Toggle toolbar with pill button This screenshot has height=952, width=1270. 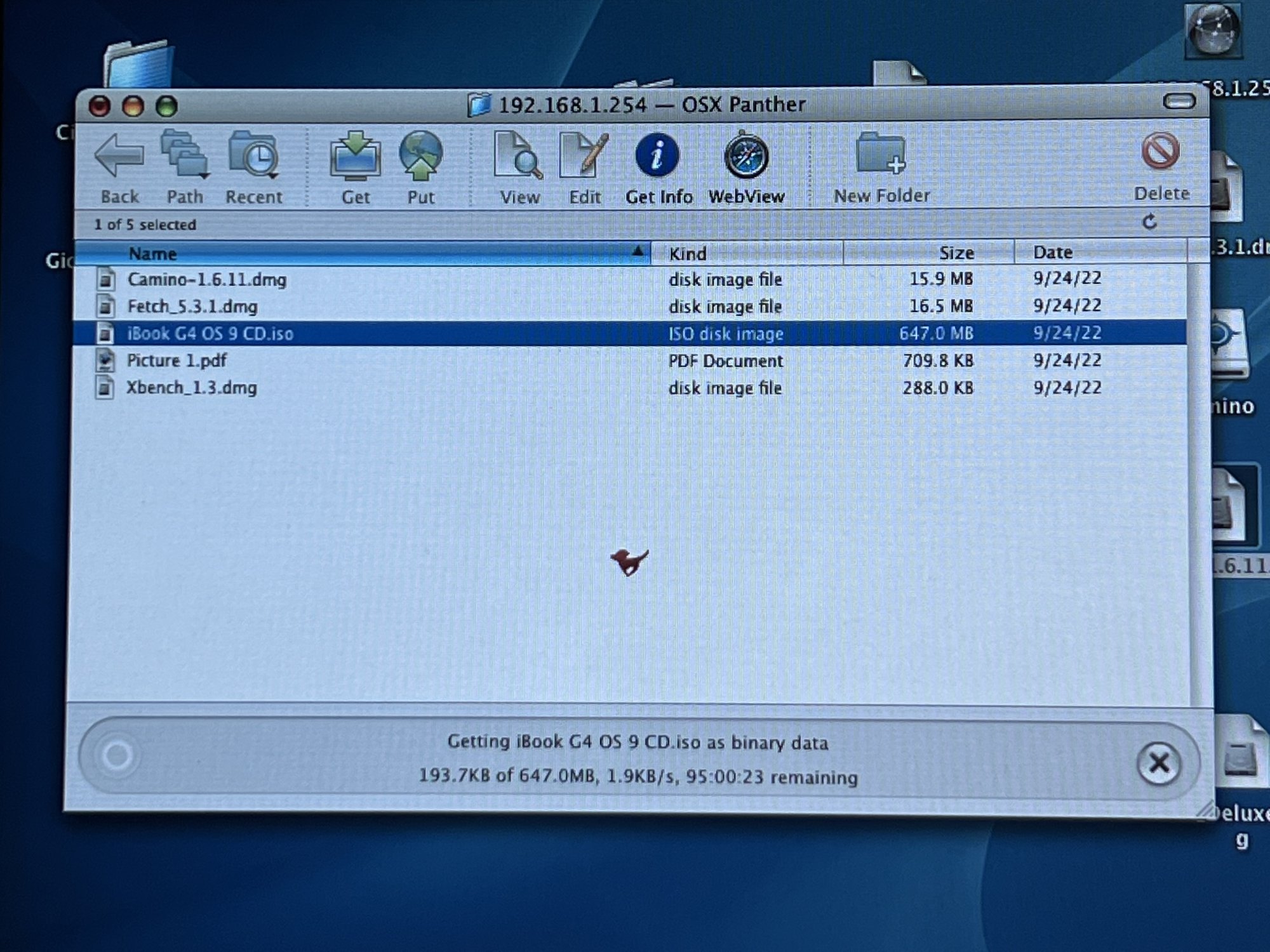tap(1179, 102)
